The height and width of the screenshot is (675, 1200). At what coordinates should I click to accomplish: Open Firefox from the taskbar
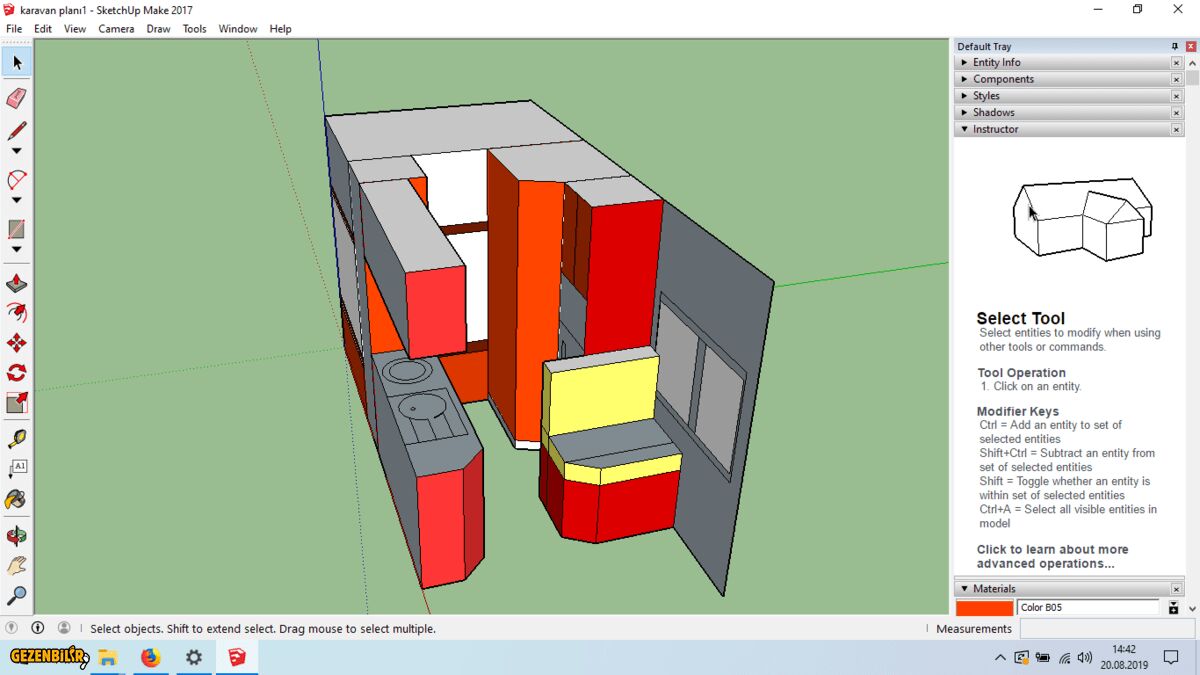[x=150, y=657]
